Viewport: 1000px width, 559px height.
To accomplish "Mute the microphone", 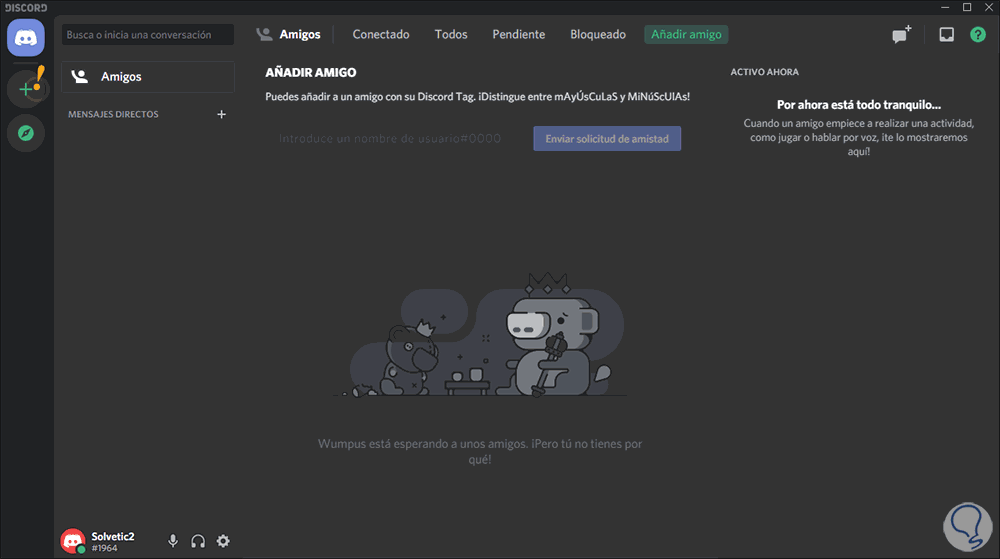I will tap(173, 541).
